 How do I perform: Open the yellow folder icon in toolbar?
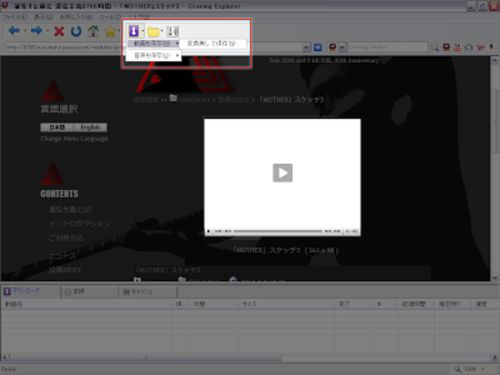coord(153,32)
